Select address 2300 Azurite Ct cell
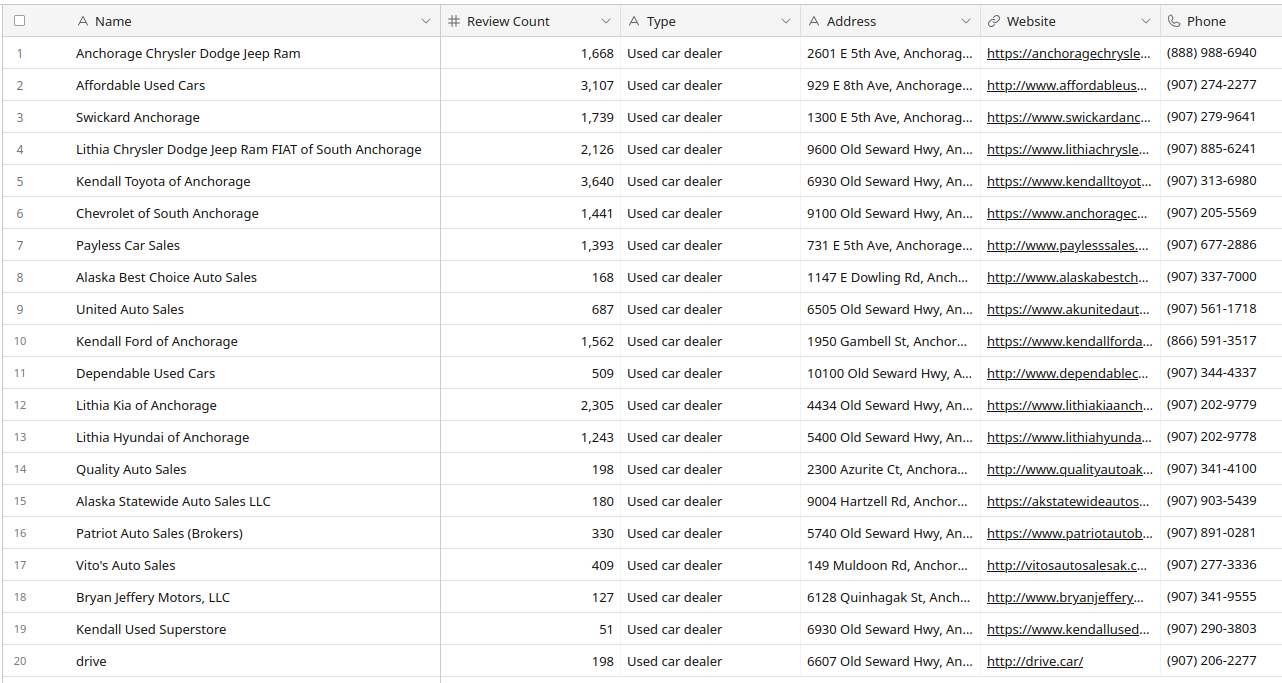The image size is (1282, 683). [891, 469]
